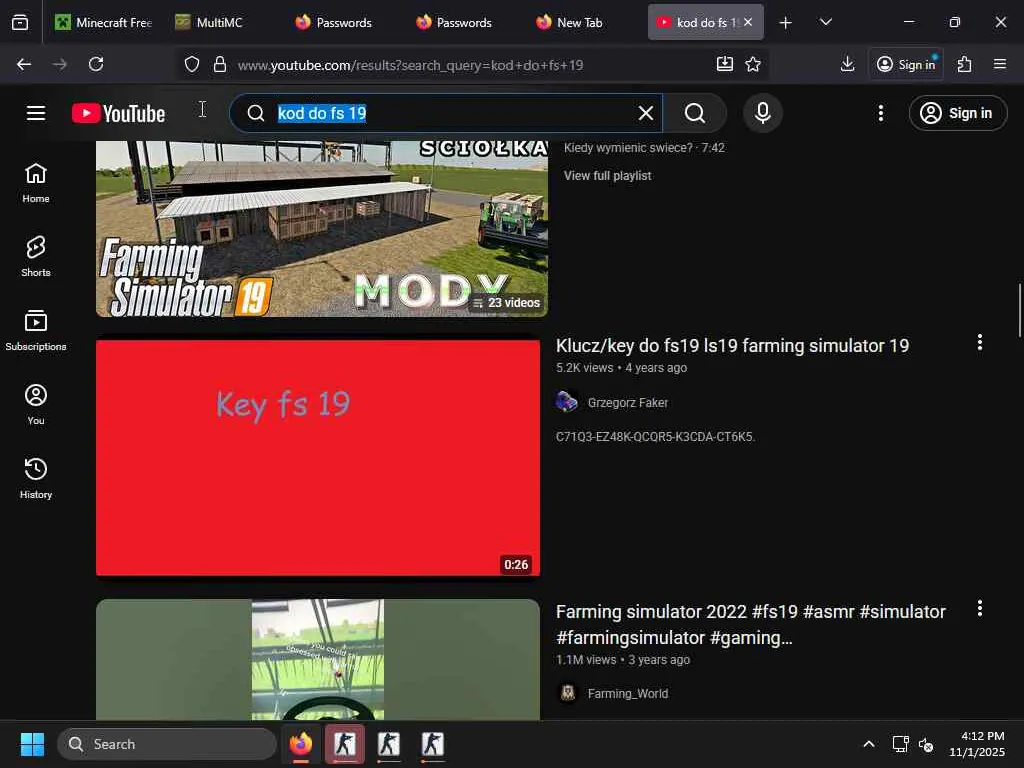Open network status tray icon
The image size is (1024, 768).
pyautogui.click(x=901, y=744)
